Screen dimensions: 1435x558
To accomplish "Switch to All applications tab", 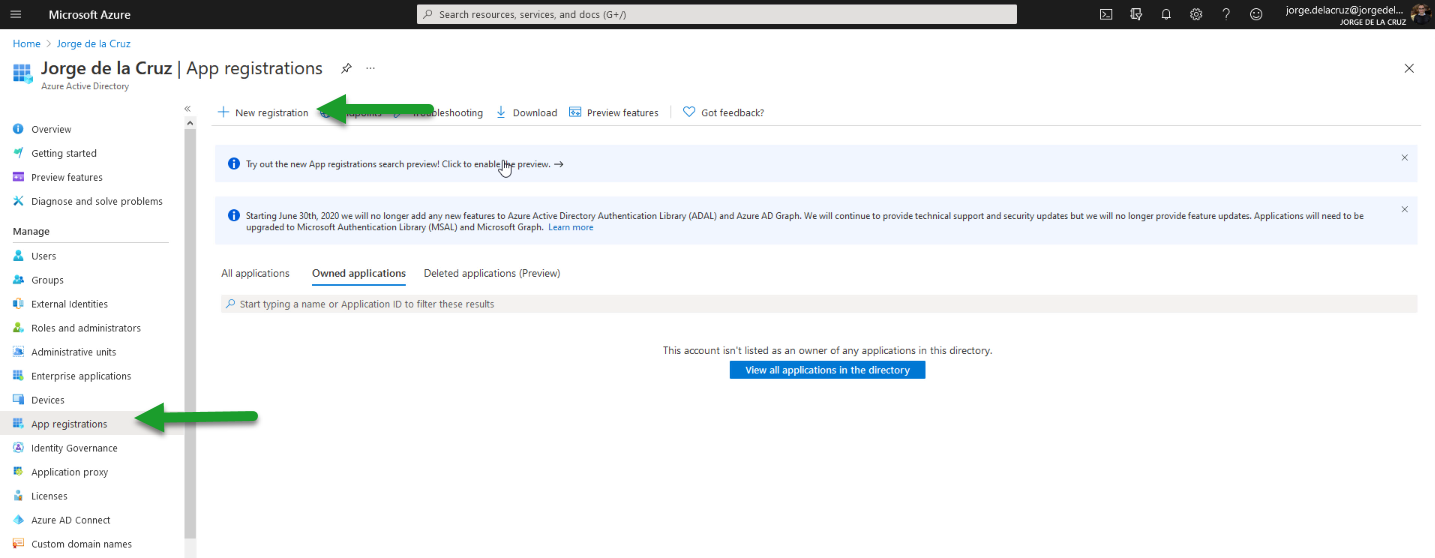I will [x=255, y=273].
